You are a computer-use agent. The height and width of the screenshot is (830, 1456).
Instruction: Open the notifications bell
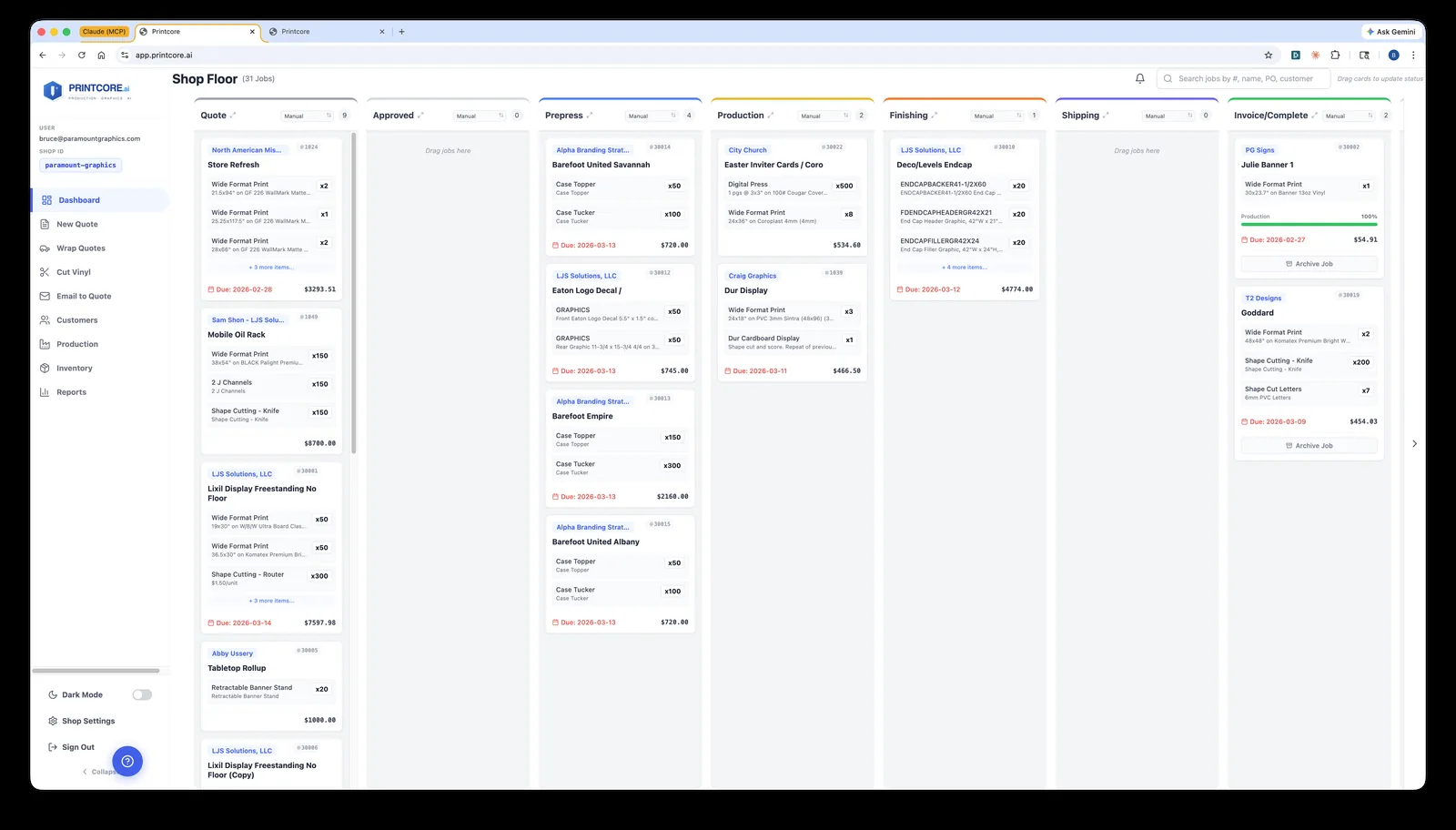click(x=1139, y=79)
